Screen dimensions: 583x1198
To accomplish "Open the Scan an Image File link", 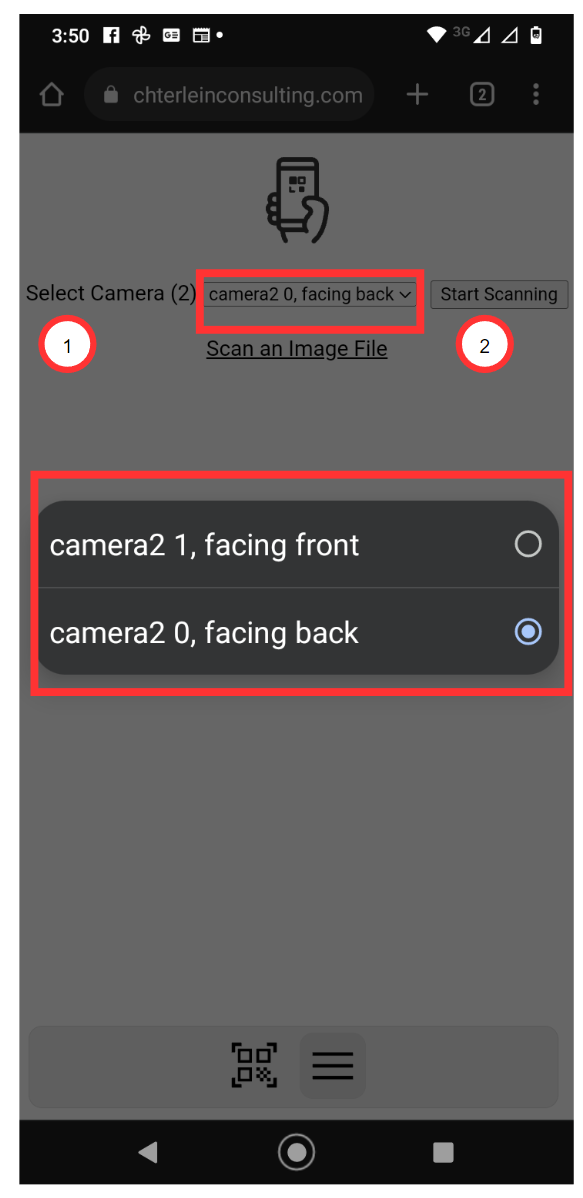I will [x=296, y=348].
